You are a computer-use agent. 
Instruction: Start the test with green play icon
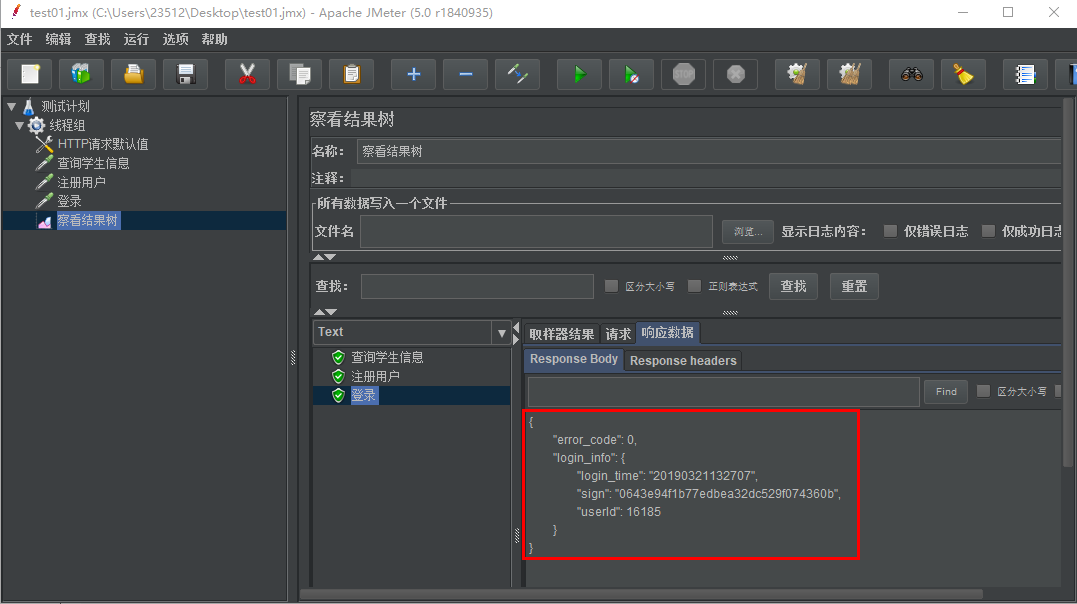click(579, 74)
